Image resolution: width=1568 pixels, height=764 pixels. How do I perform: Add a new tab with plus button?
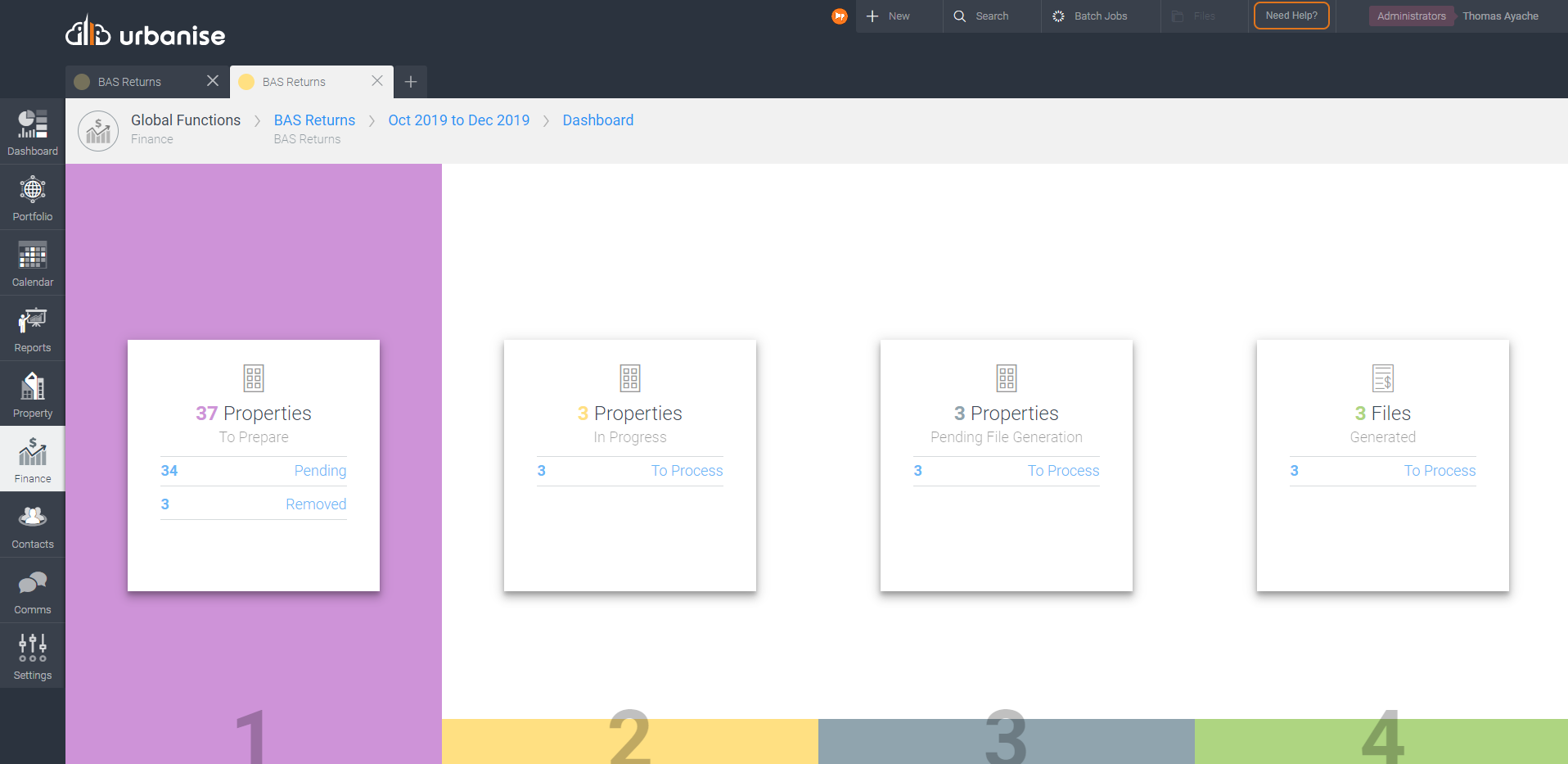411,82
